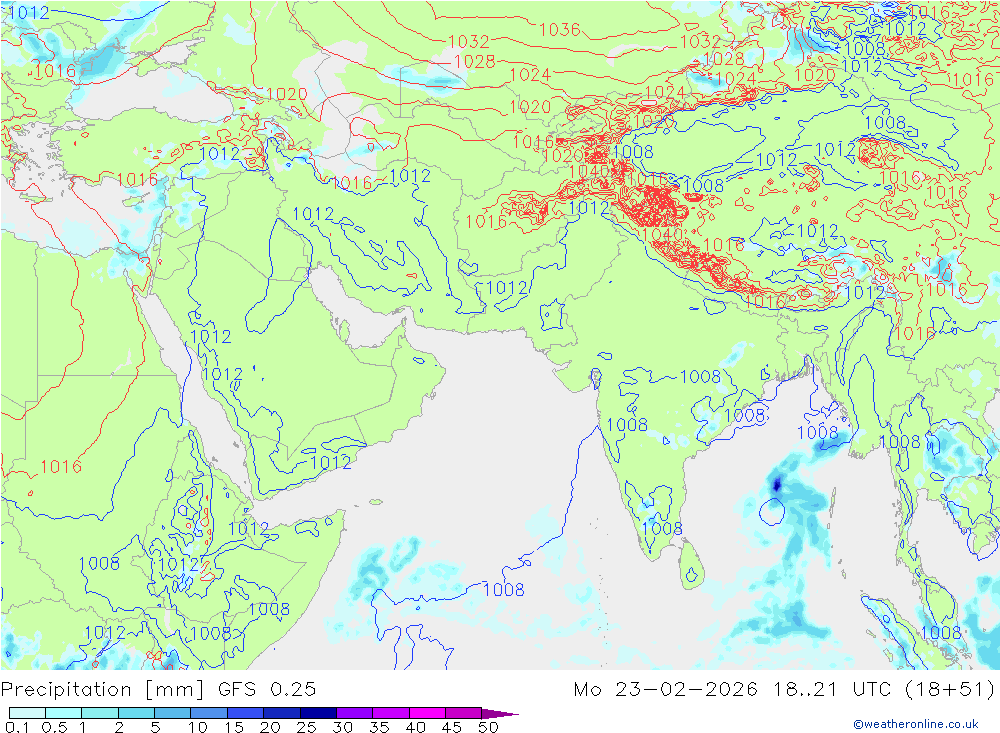Viewport: 1000px width, 733px height.
Task: Click the small closed isobar circle in Bay of Bengal
Action: pos(772,511)
